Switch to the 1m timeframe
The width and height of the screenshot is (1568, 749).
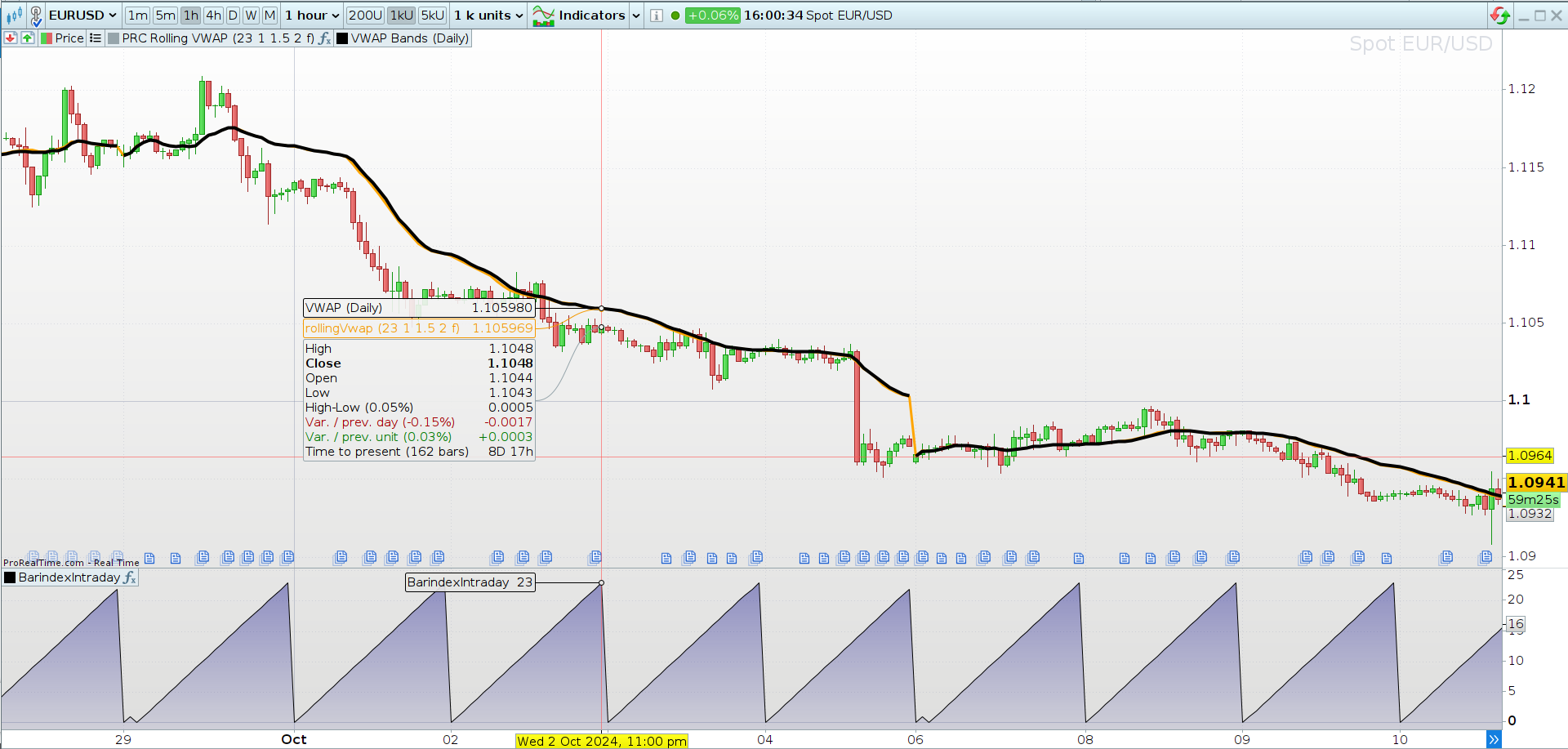138,16
